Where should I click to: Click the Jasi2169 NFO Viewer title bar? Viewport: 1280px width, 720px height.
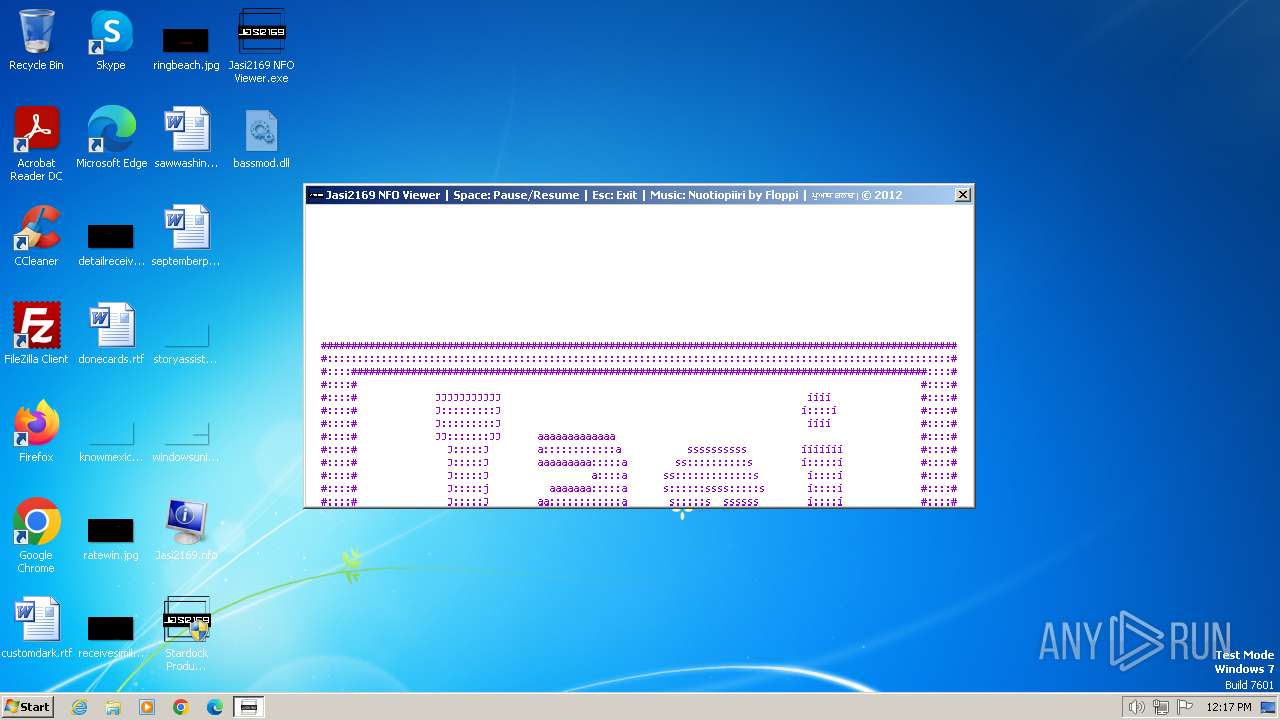pos(630,195)
